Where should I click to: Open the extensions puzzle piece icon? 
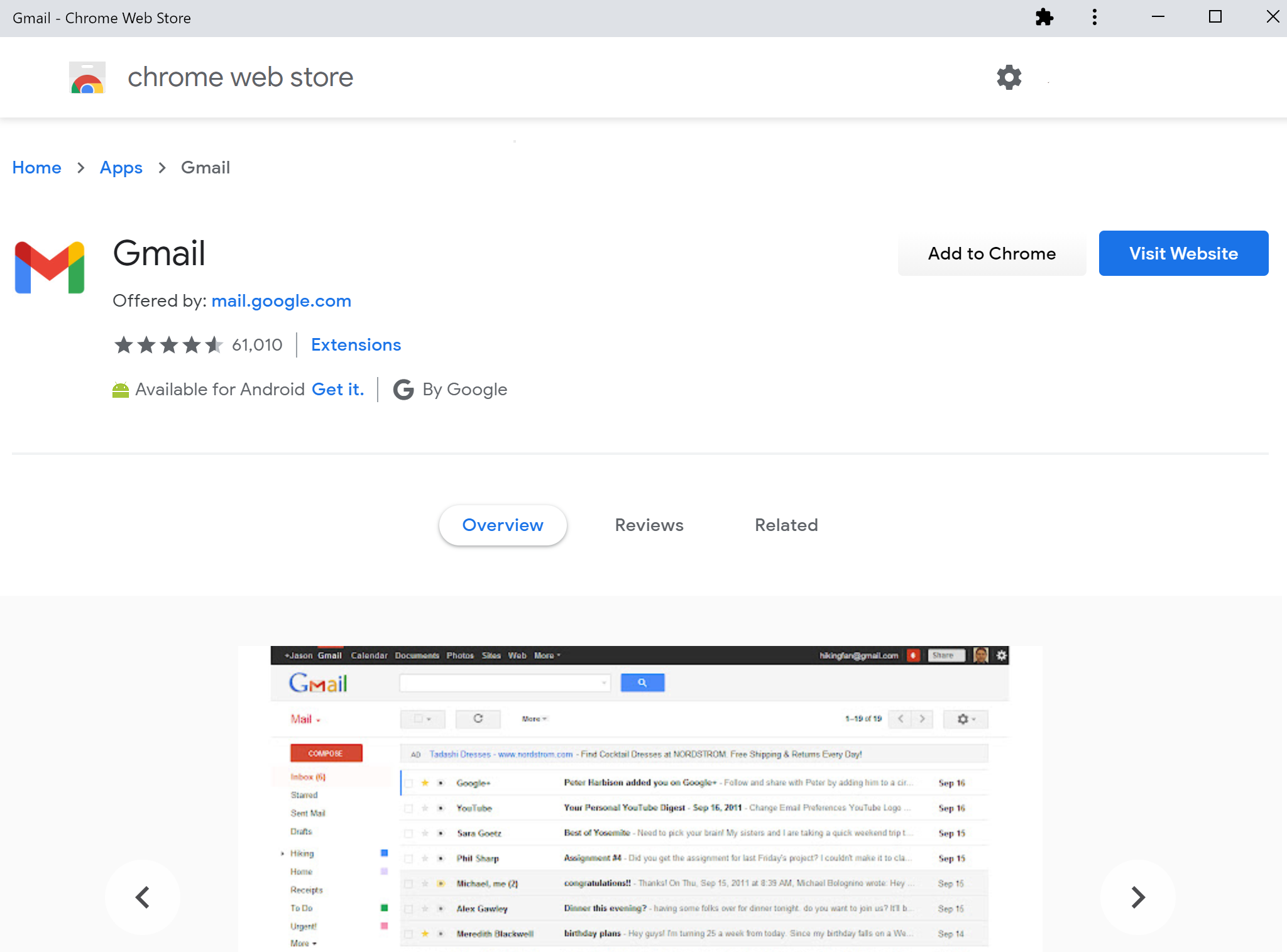[1044, 18]
